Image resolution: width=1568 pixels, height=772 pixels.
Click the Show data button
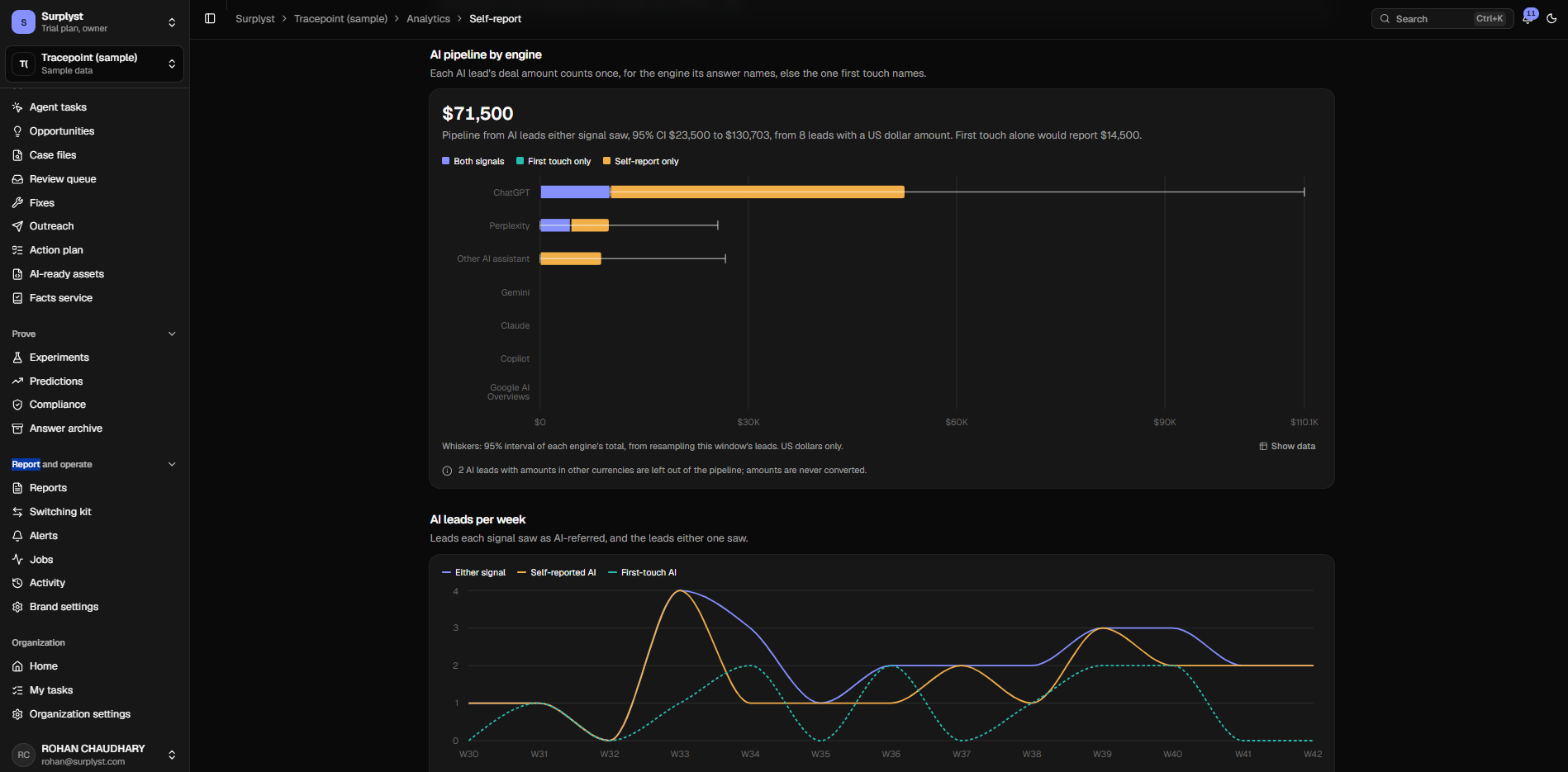coord(1287,447)
